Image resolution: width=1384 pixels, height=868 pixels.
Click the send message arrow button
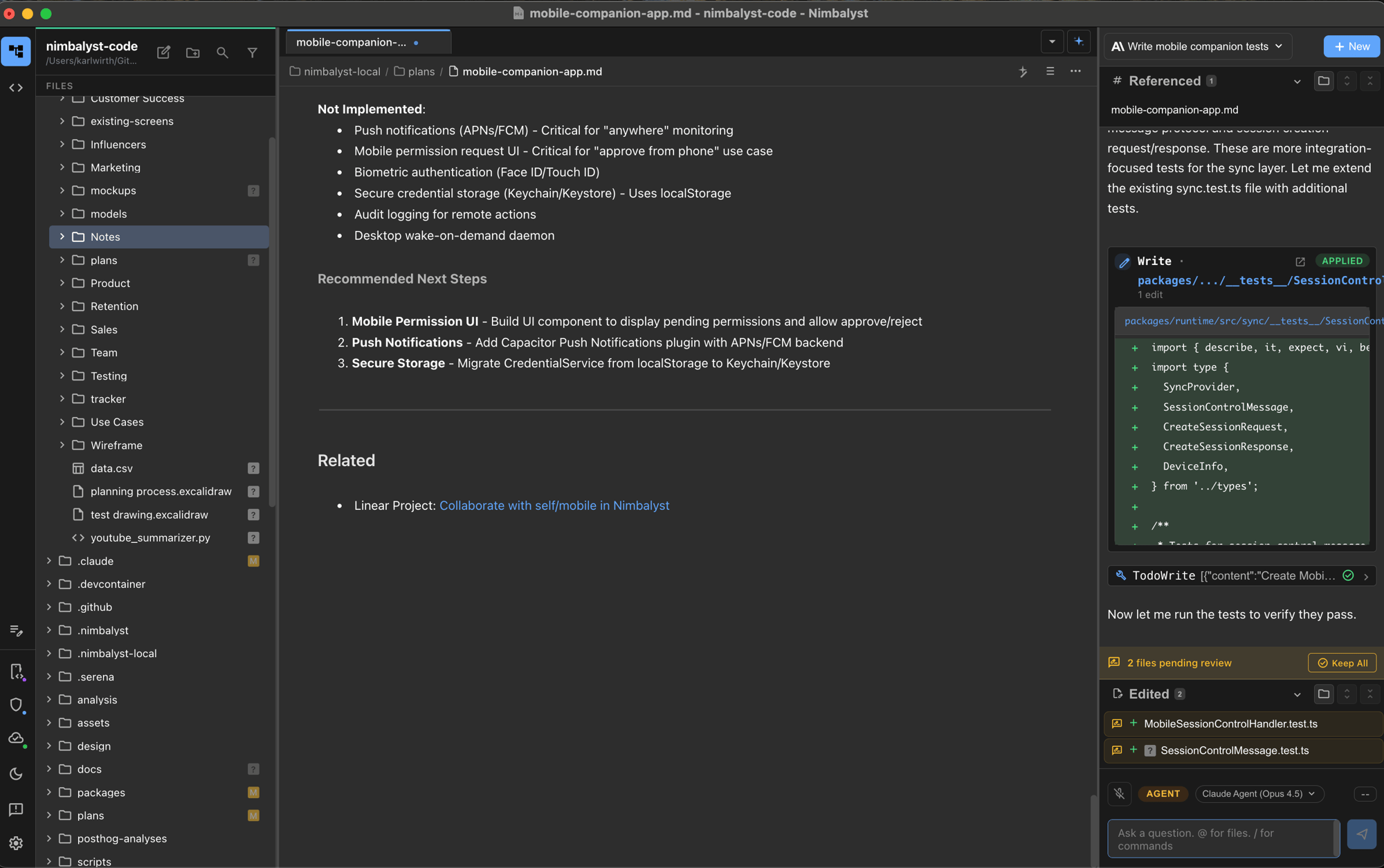click(x=1361, y=834)
